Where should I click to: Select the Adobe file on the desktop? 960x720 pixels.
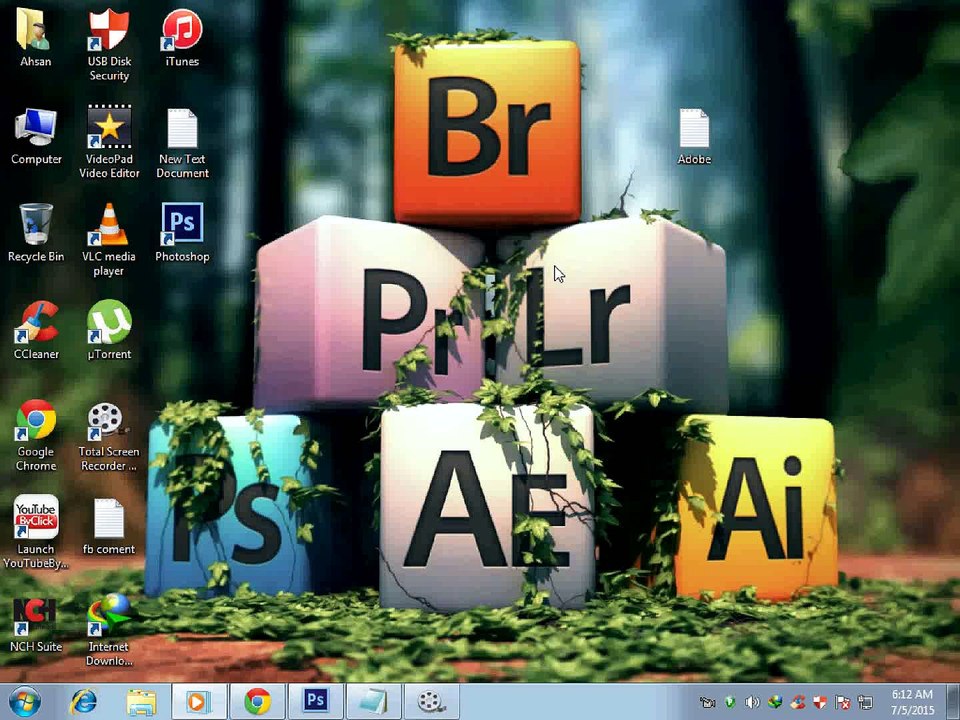tap(694, 136)
